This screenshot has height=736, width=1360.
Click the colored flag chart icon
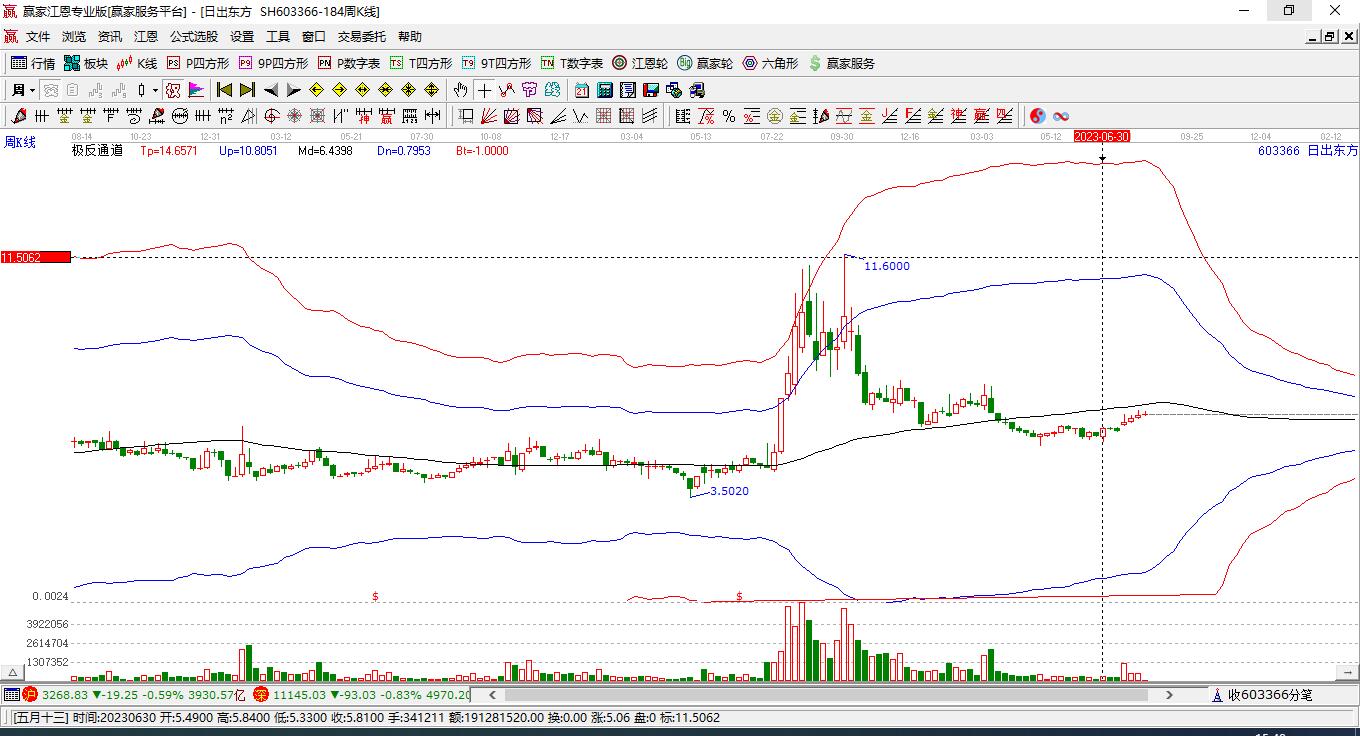click(x=196, y=90)
